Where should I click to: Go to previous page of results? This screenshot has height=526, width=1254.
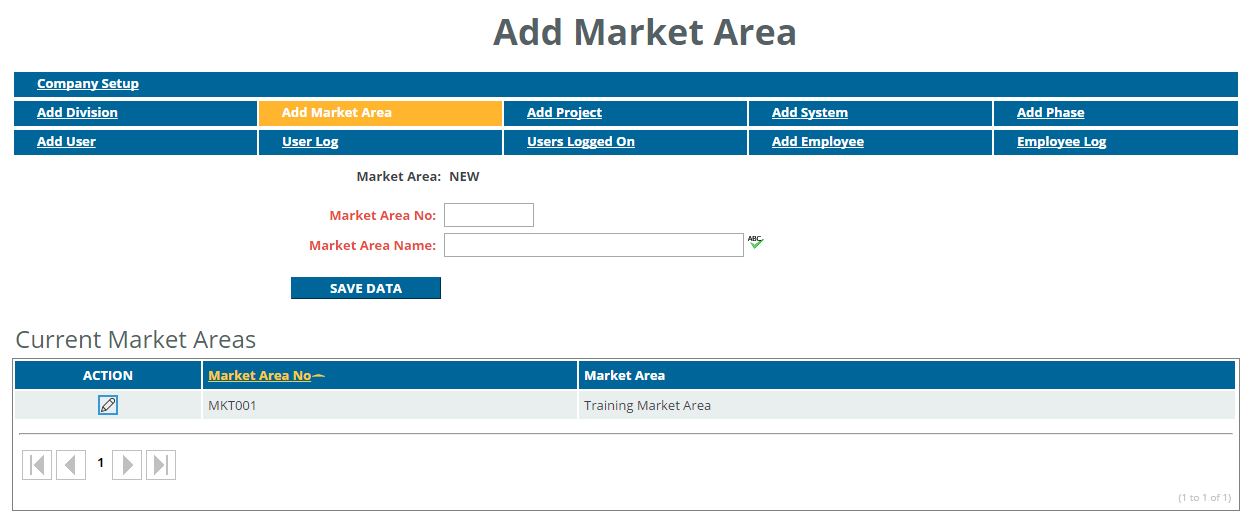coord(71,465)
